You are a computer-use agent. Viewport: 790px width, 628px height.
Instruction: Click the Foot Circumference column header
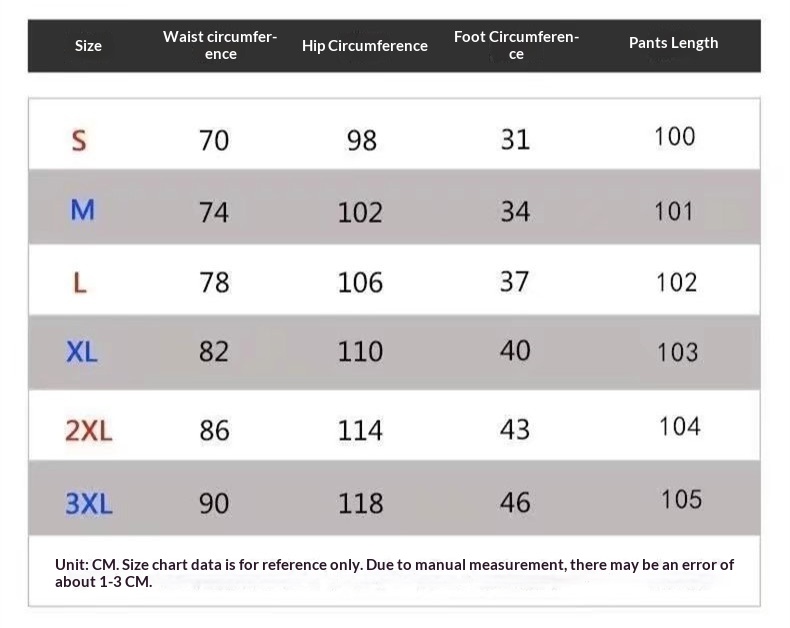516,45
